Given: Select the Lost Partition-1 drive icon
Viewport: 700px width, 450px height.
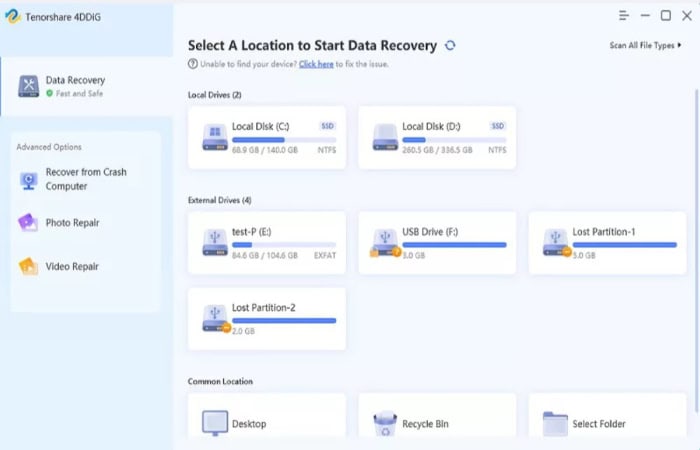Looking at the screenshot, I should point(556,242).
